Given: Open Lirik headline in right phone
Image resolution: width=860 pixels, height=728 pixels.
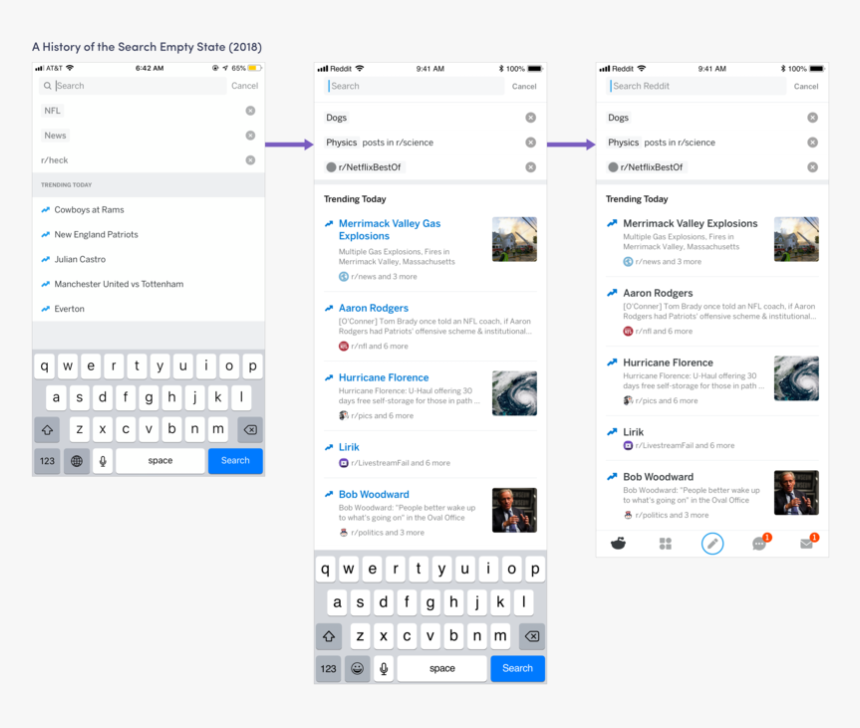Looking at the screenshot, I should click(x=633, y=432).
